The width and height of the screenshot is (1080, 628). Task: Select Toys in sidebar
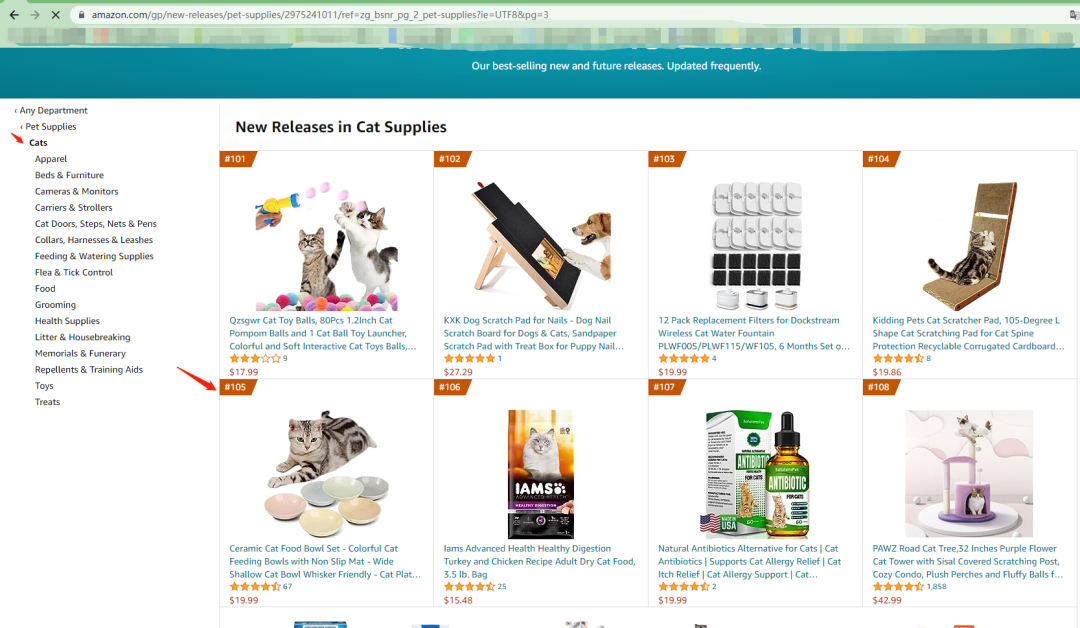tap(44, 386)
